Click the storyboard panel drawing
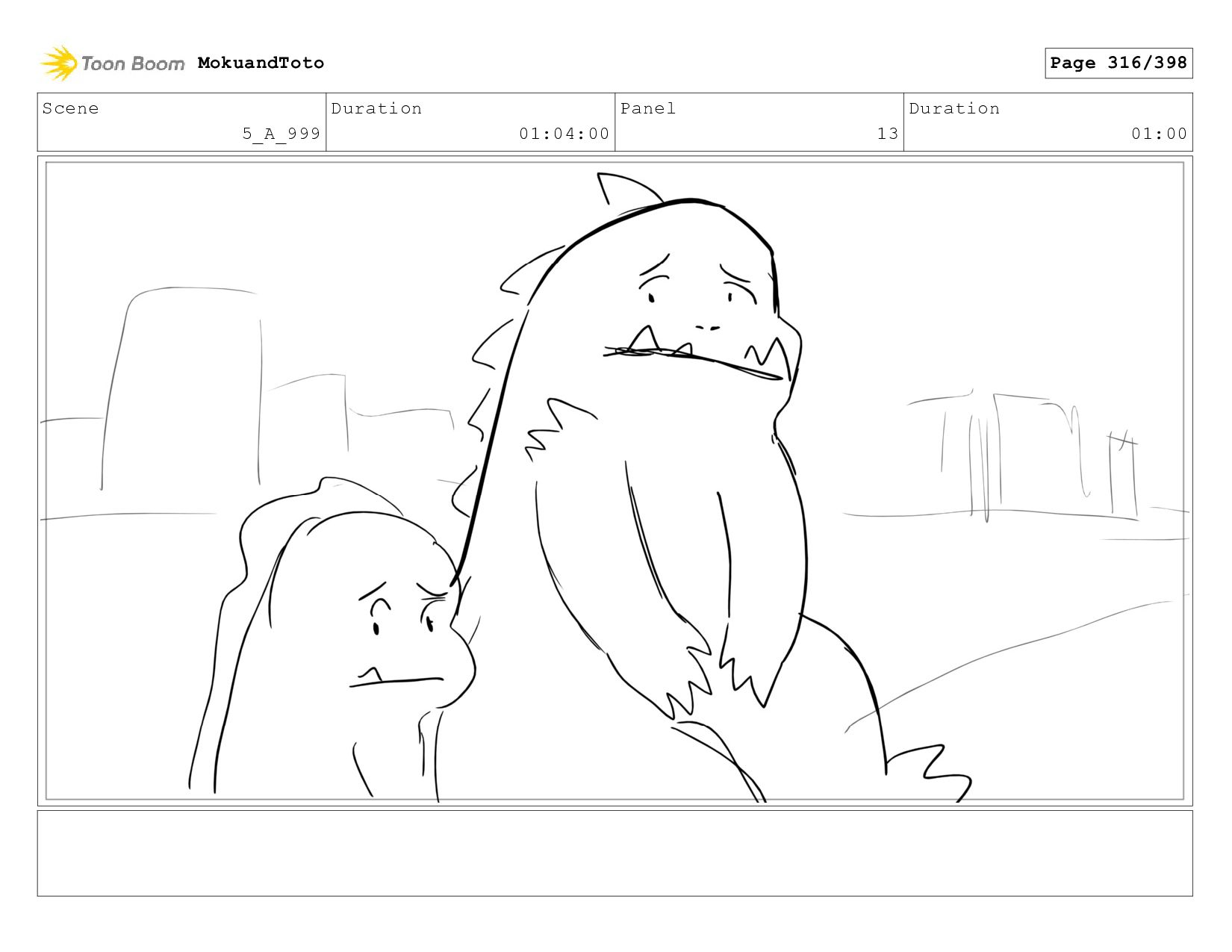 click(615, 481)
